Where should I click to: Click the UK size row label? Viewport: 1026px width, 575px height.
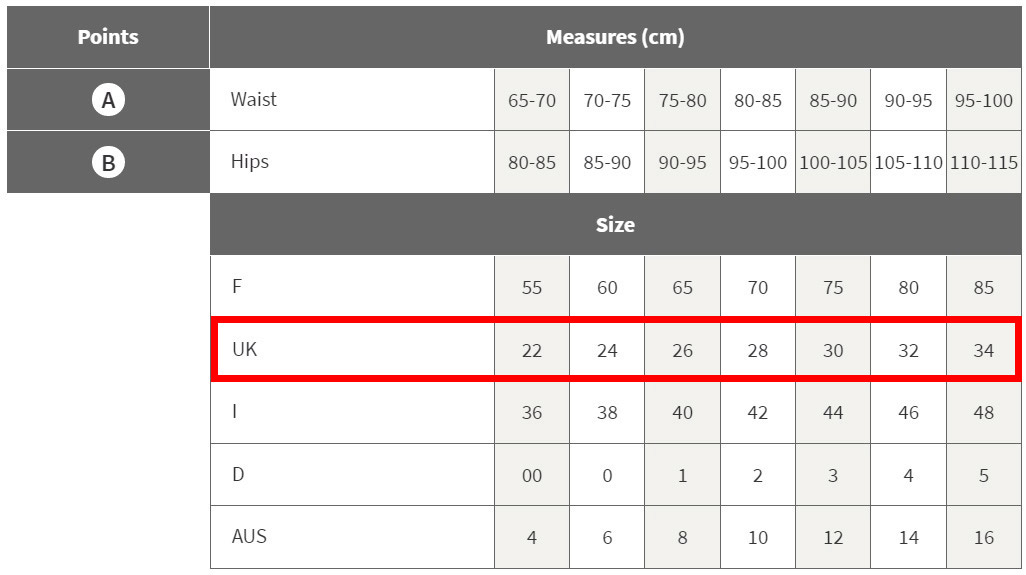point(245,349)
